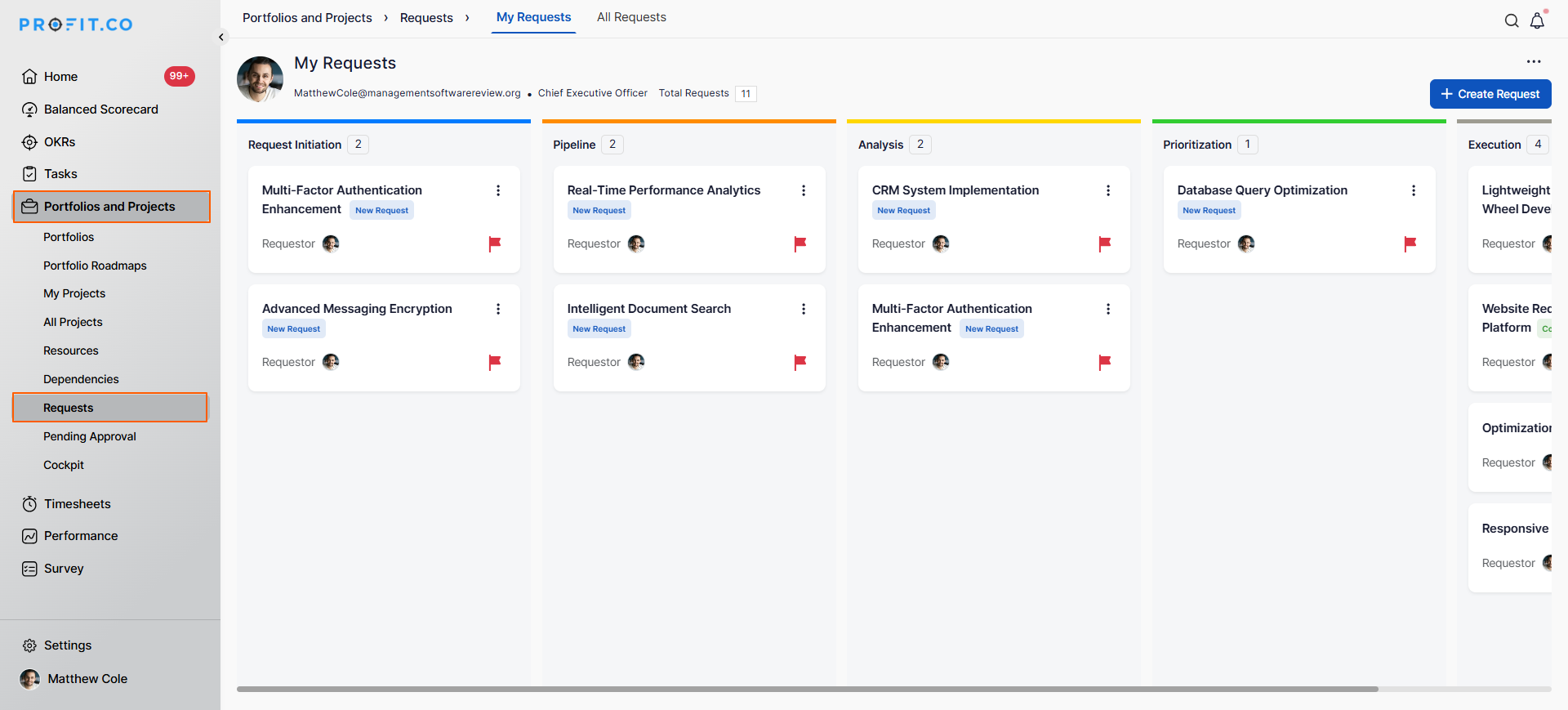This screenshot has width=1568, height=710.
Task: Click the requestor avatar on Advanced Messaging Encryption
Action: coord(331,362)
